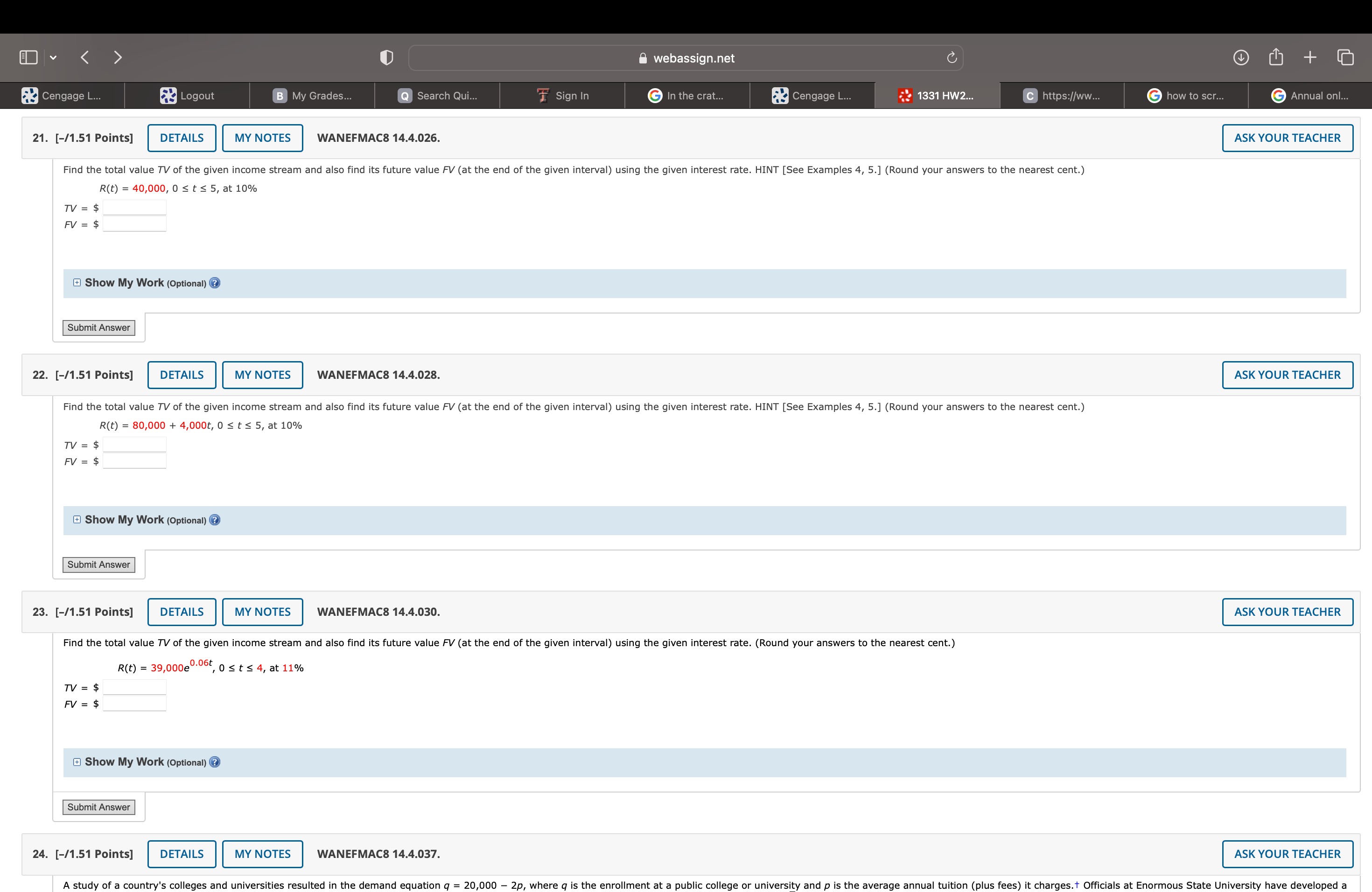Click the Share icon
The width and height of the screenshot is (1372, 892).
tap(1276, 57)
